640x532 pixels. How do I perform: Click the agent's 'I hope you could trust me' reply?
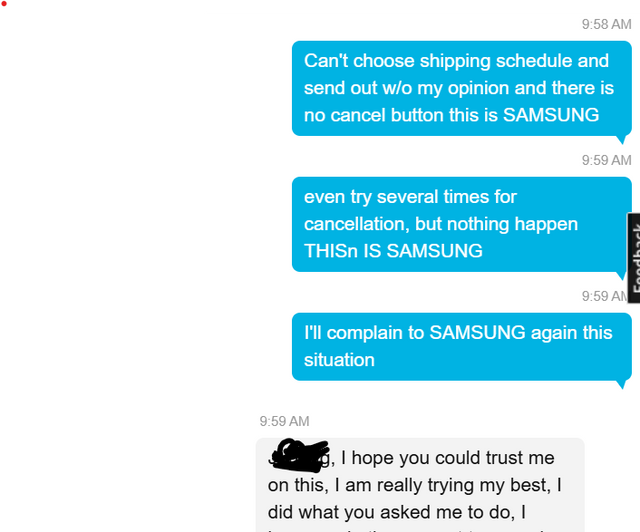coord(420,485)
